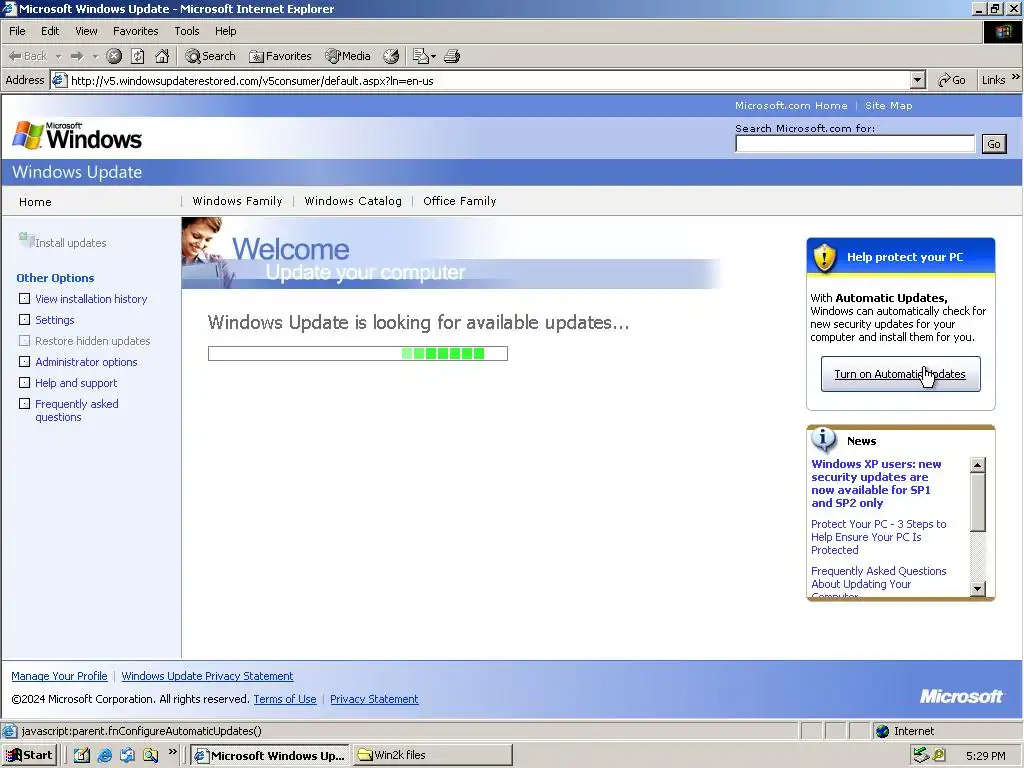The image size is (1024, 768).
Task: Open View installation history link
Action: tap(91, 298)
